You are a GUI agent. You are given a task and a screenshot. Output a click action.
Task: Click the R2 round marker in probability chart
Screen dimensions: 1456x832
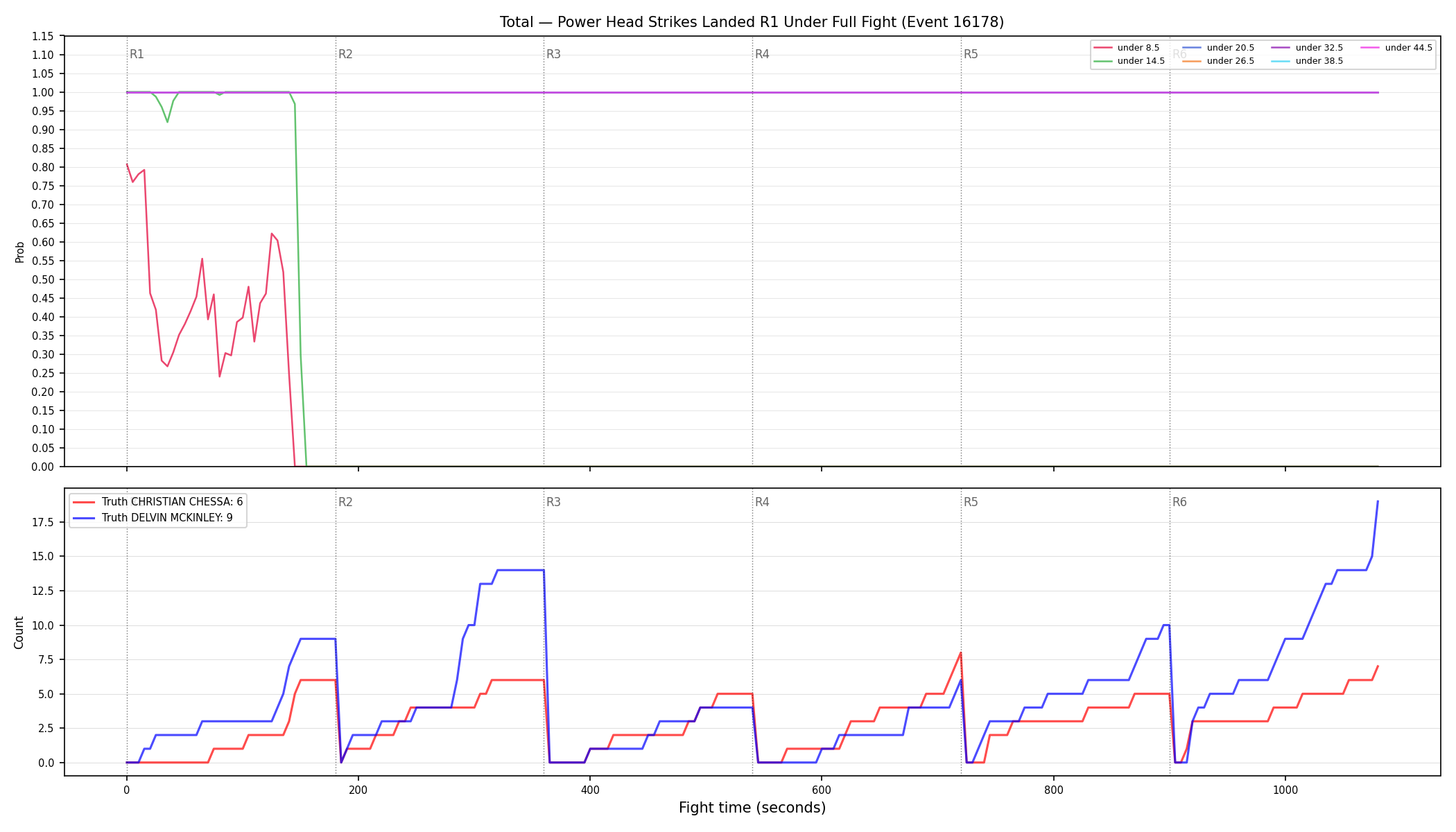tap(345, 54)
